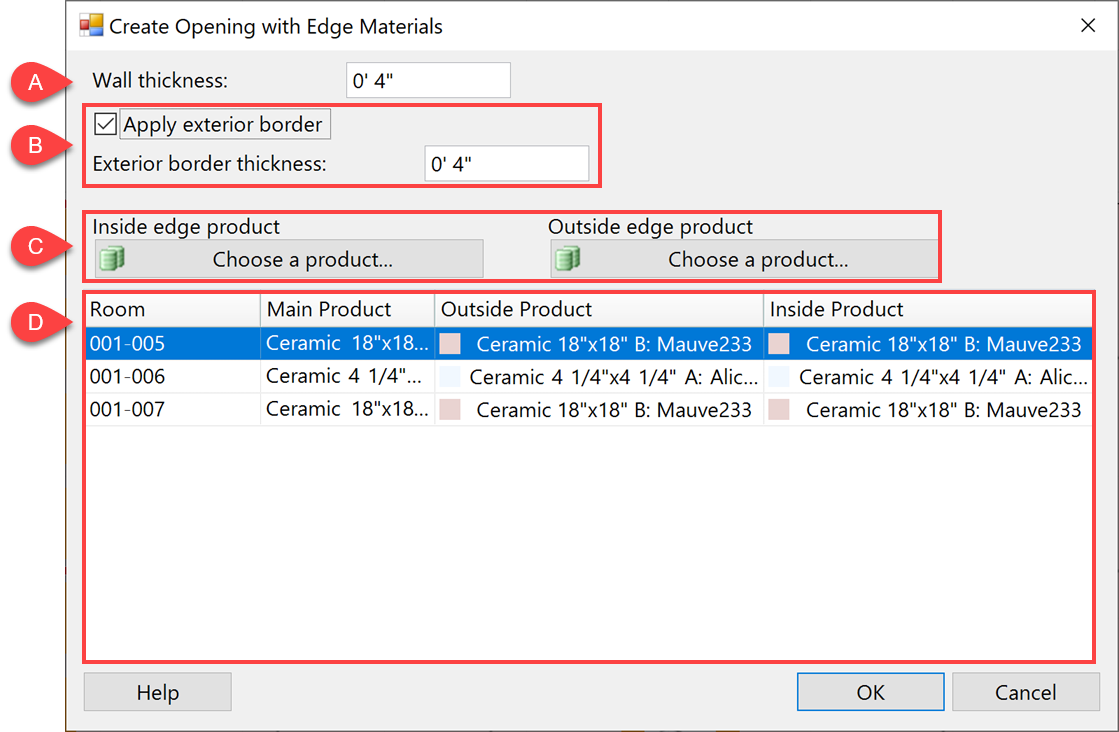Choose a product for Outside edge
The height and width of the screenshot is (732, 1119).
pyautogui.click(x=744, y=258)
